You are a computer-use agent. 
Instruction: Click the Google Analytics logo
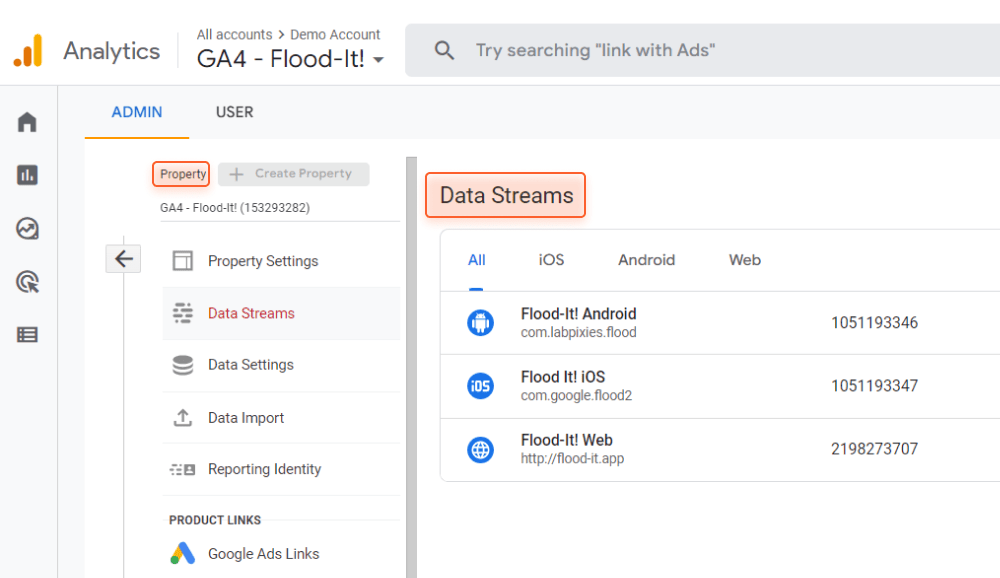tap(28, 50)
